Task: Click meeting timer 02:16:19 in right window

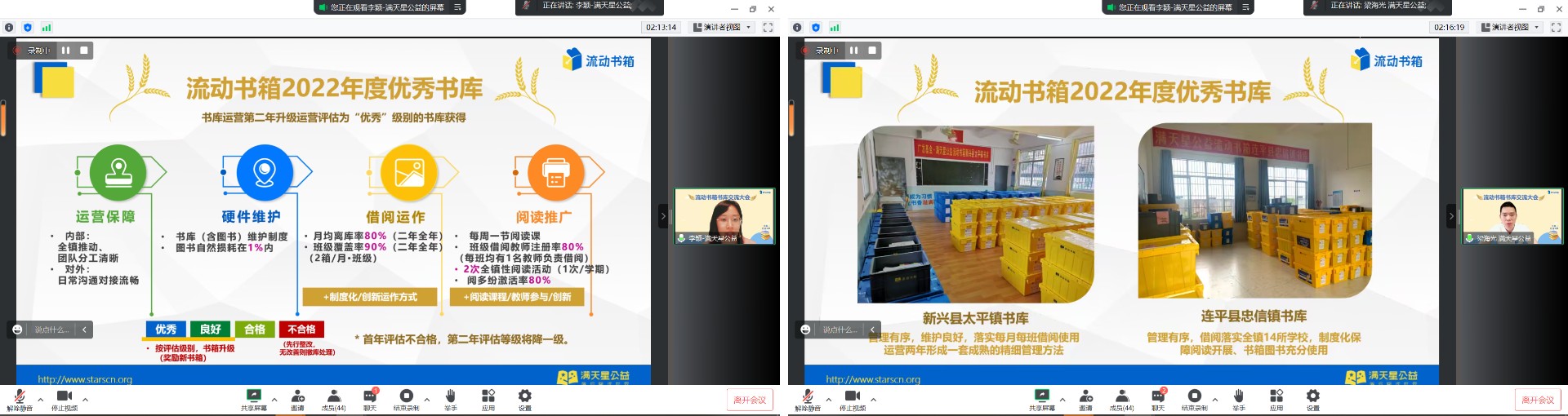Action: point(1450,27)
